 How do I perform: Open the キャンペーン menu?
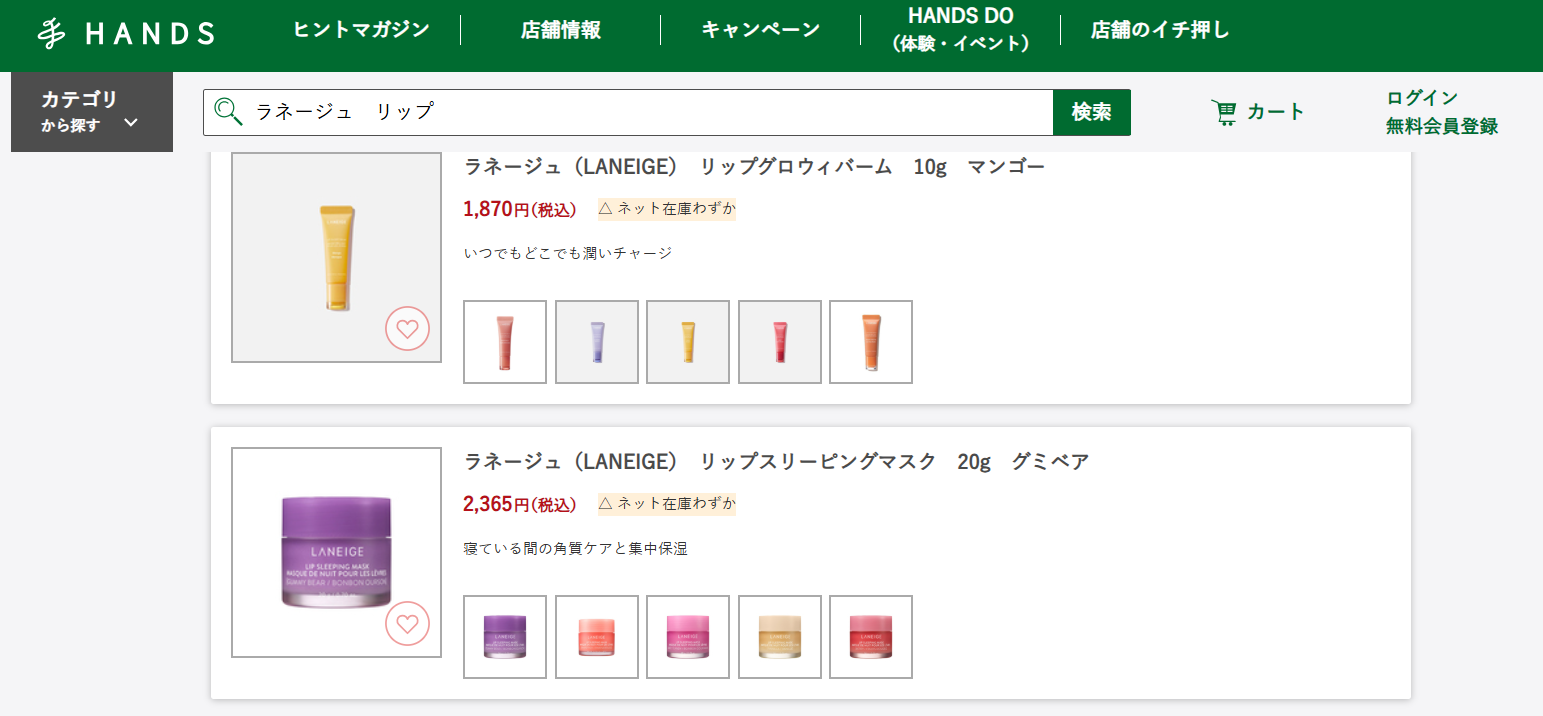(761, 30)
